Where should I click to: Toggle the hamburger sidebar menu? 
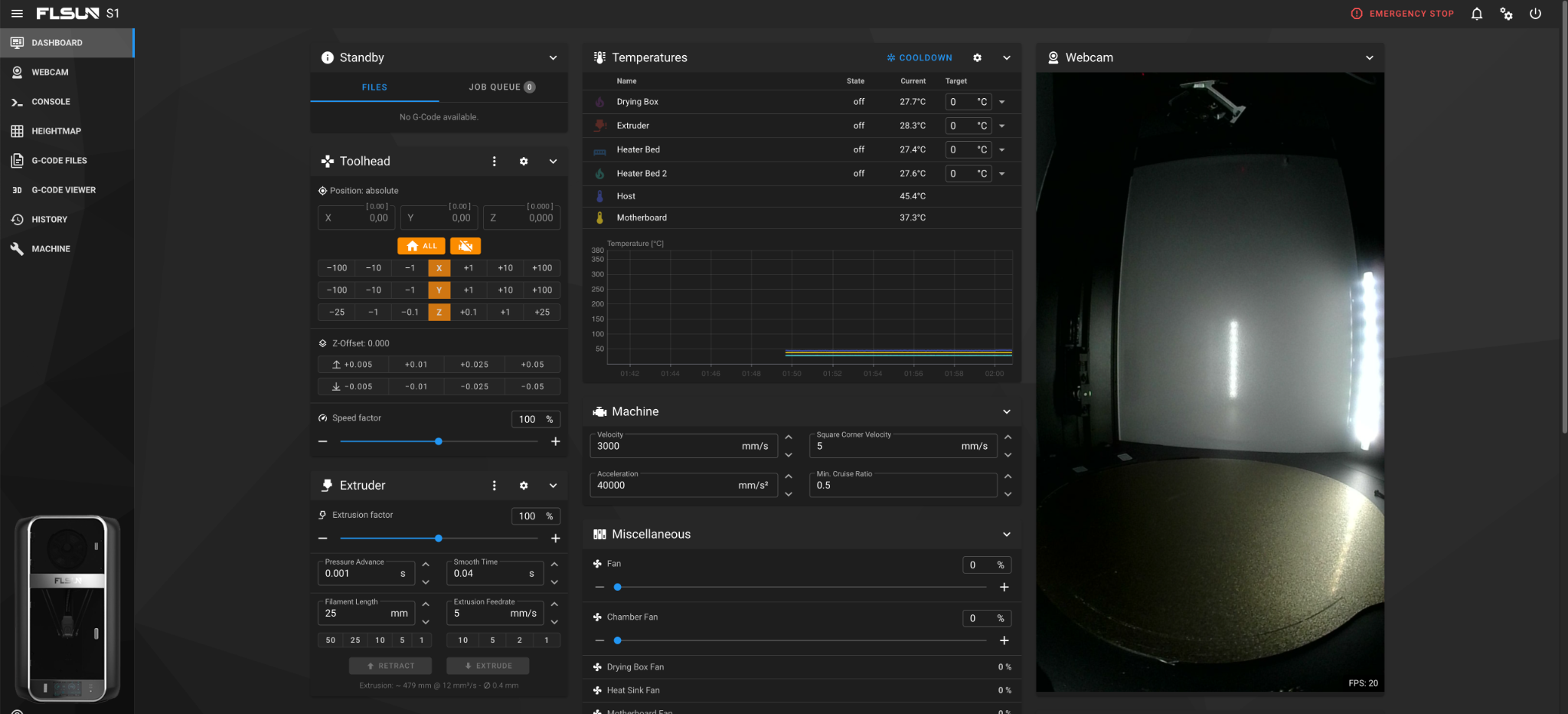(17, 14)
